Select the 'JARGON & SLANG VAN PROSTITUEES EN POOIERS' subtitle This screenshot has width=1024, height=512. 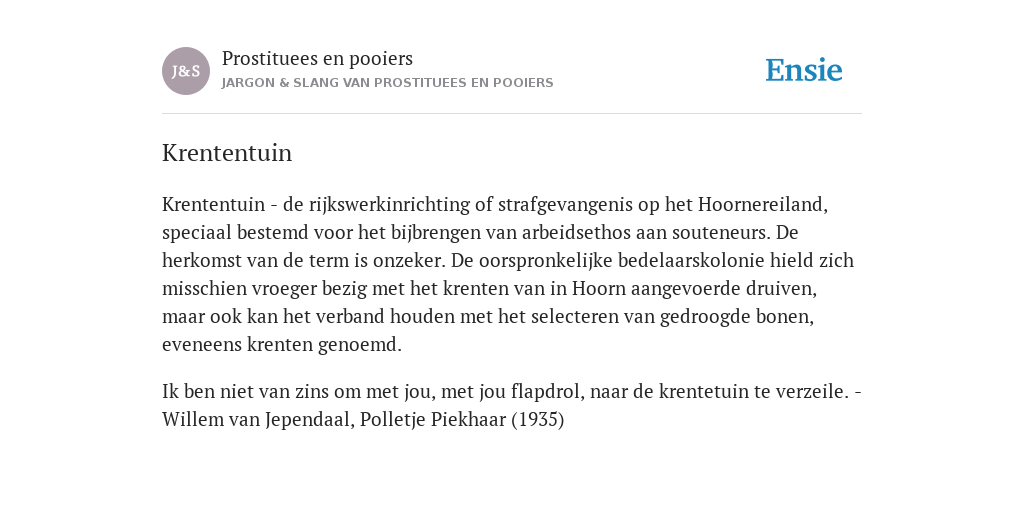[x=387, y=83]
